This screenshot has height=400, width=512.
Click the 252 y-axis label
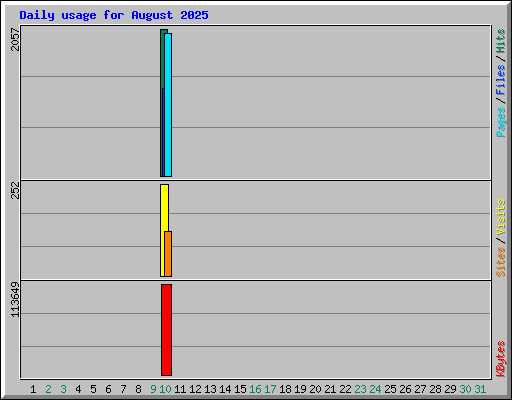pyautogui.click(x=15, y=190)
